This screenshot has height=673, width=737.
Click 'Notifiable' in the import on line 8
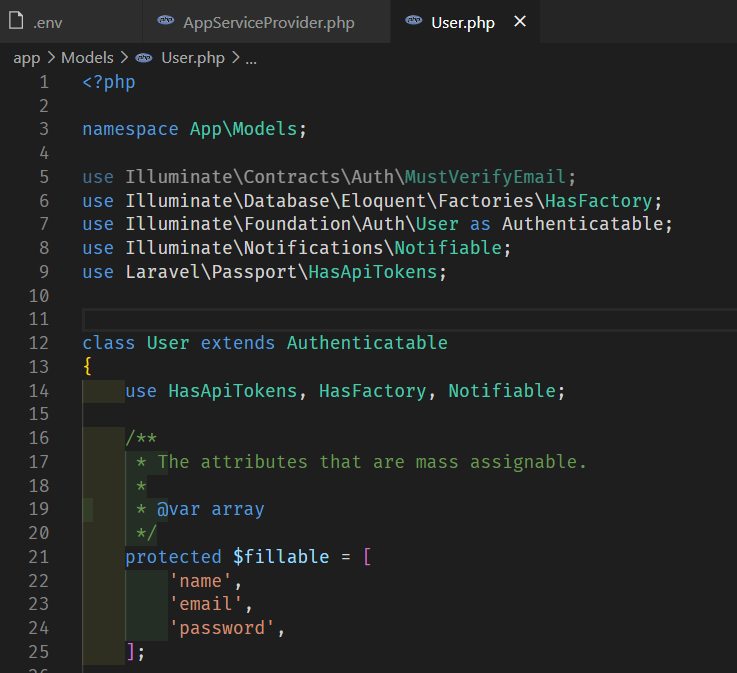point(448,248)
